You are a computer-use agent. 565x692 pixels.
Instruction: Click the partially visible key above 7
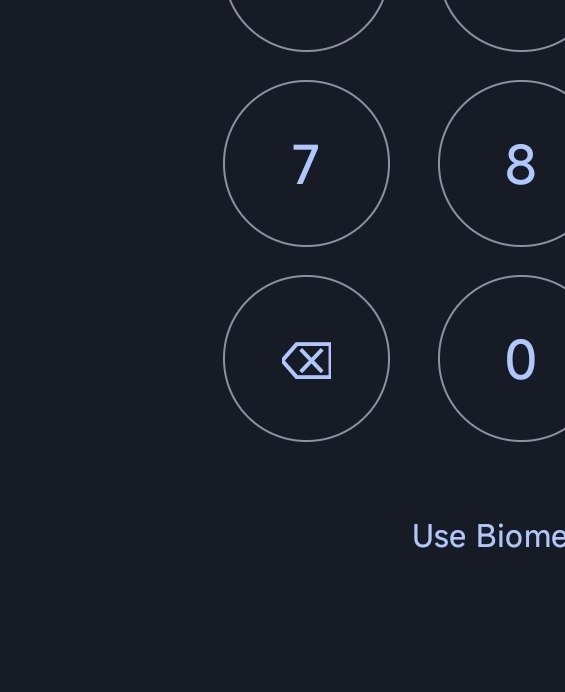point(306,24)
